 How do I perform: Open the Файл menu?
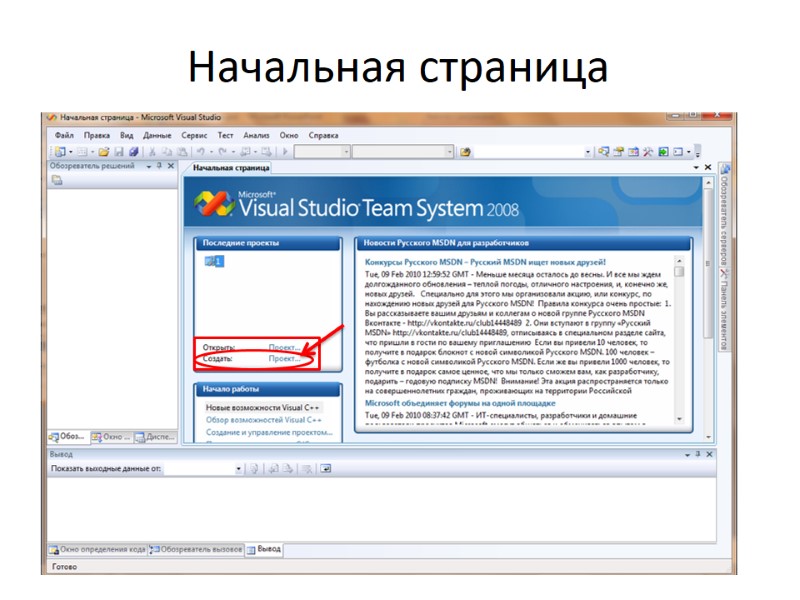[x=64, y=135]
